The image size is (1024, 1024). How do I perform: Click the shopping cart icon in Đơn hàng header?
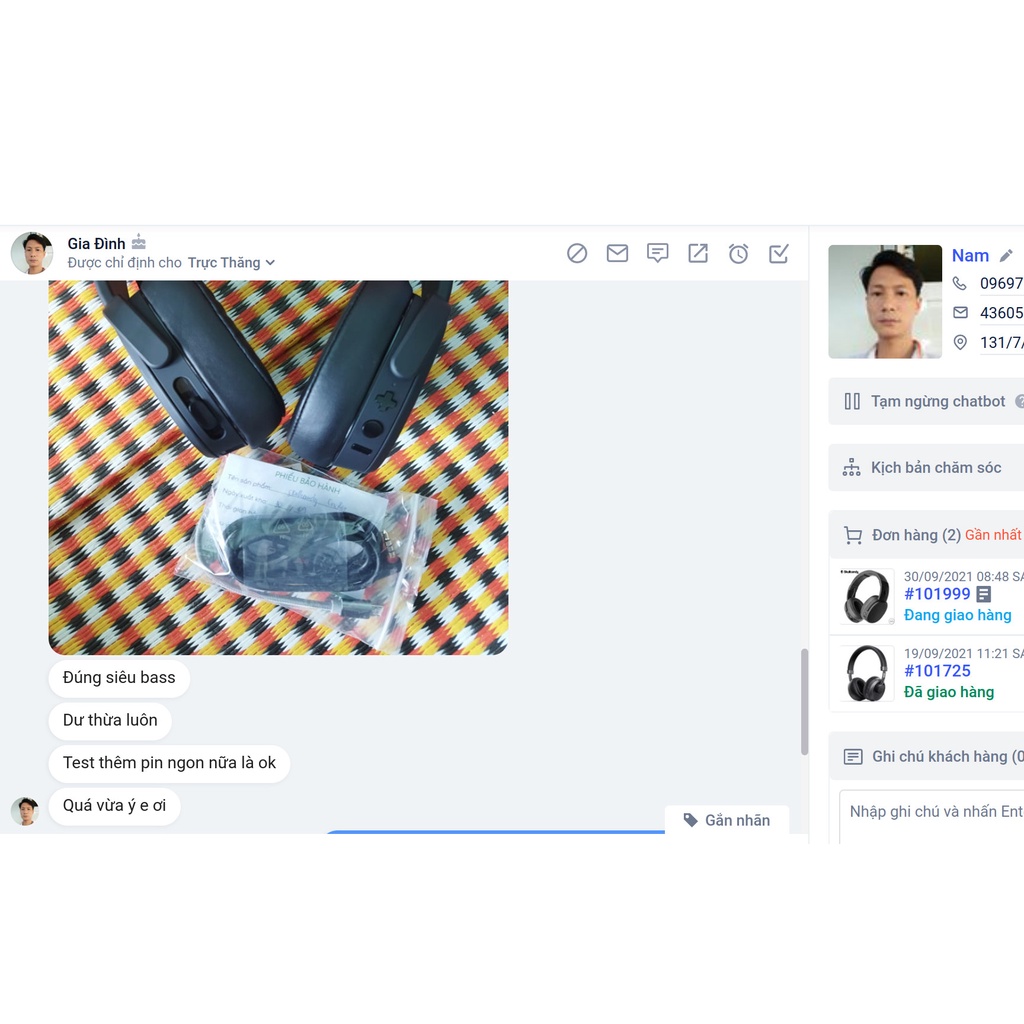[x=853, y=535]
